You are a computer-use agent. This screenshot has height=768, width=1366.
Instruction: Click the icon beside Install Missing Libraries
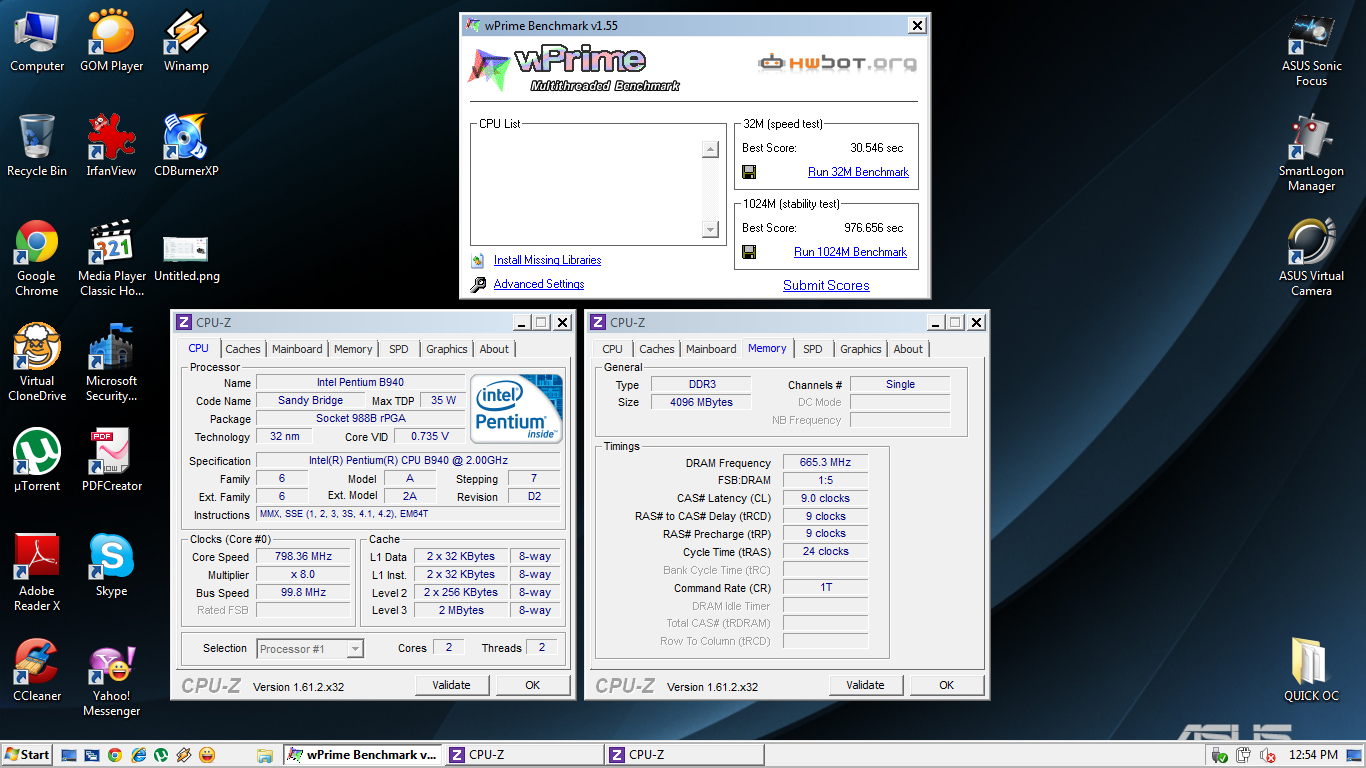click(x=478, y=260)
